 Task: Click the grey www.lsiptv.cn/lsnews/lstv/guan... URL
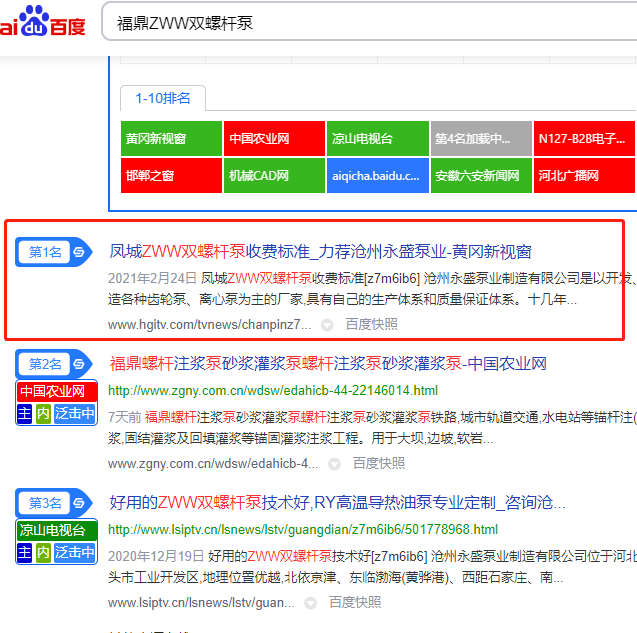point(202,603)
